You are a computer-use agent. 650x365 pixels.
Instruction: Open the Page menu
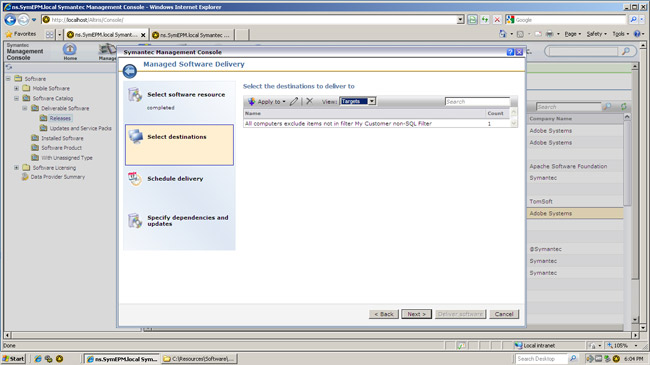572,34
